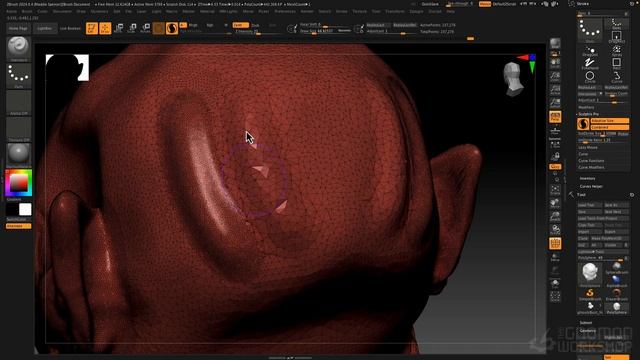Select FreeHand stroke type

[x=590, y=64]
